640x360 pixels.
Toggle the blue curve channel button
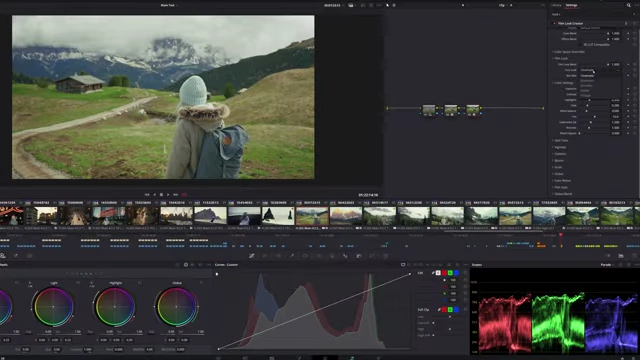click(x=456, y=273)
